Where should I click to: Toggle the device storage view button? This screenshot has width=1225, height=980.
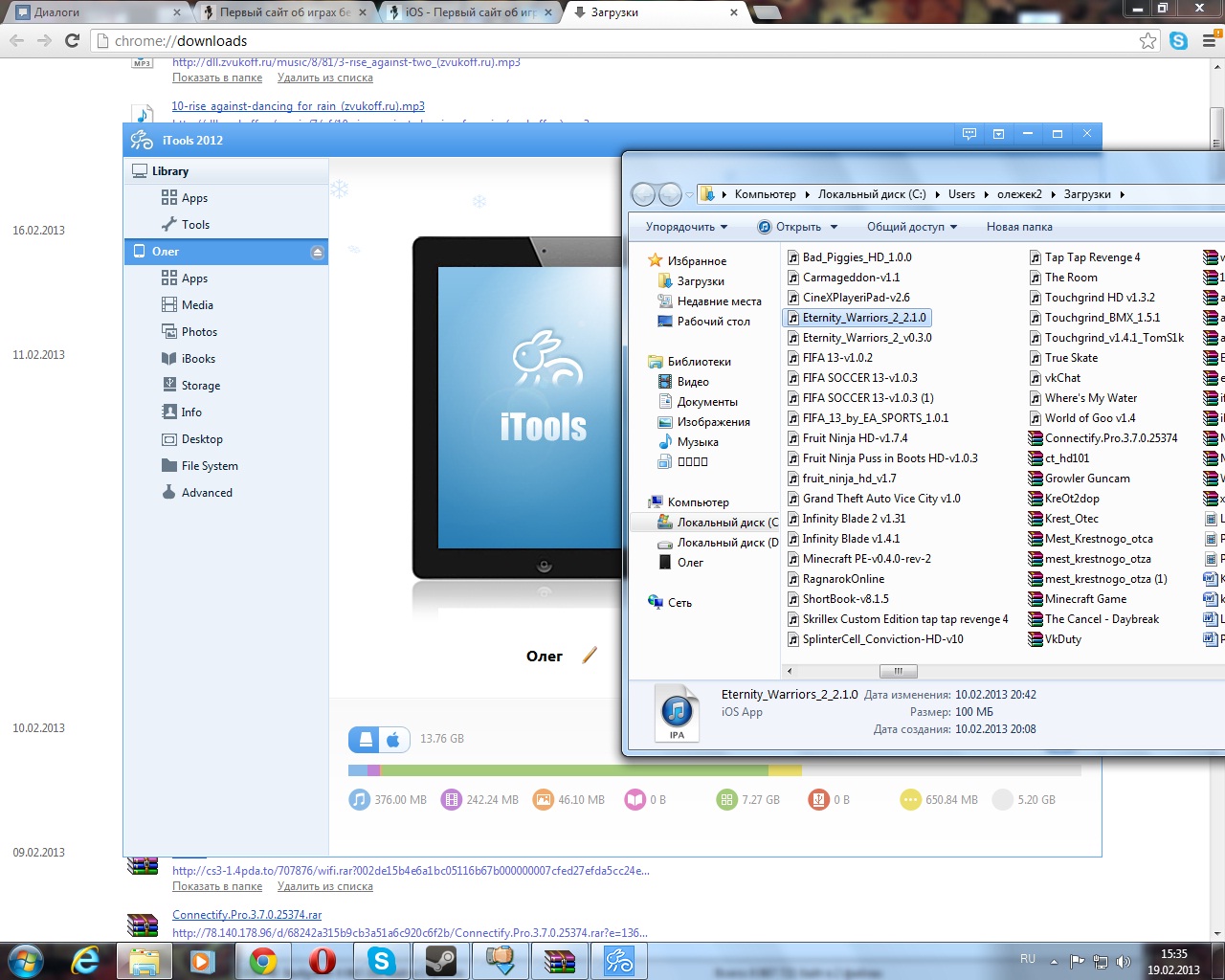click(365, 740)
